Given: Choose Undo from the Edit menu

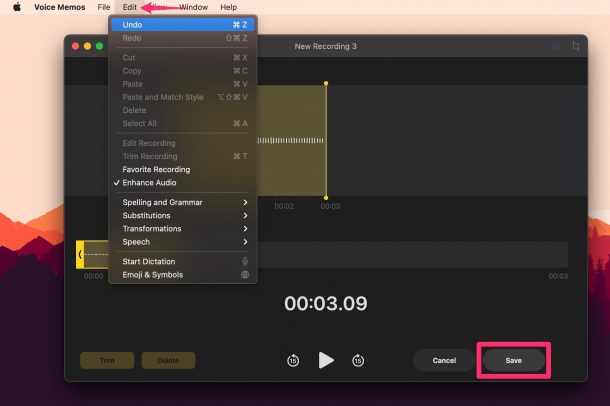Looking at the screenshot, I should (x=183, y=25).
